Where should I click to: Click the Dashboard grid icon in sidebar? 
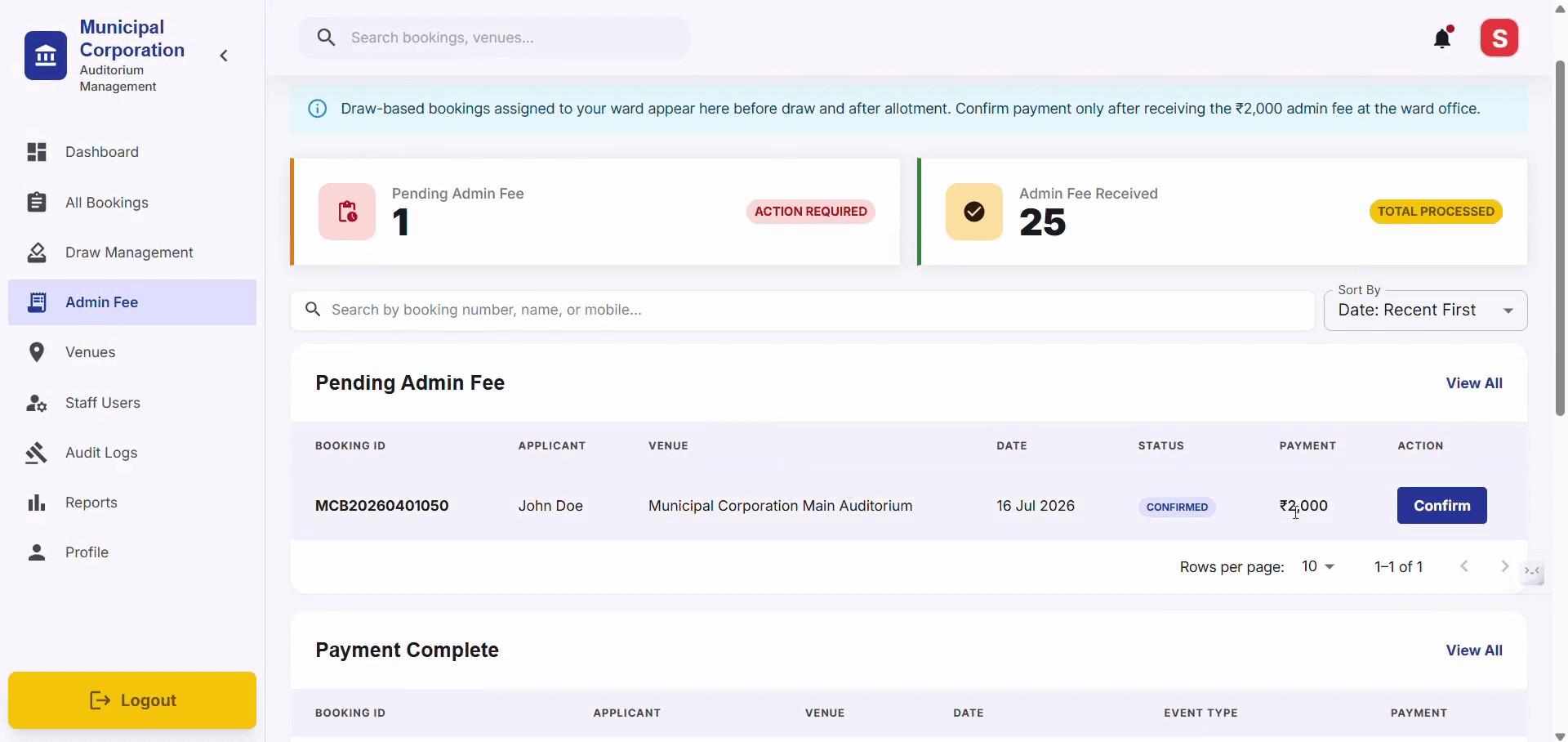coord(37,152)
